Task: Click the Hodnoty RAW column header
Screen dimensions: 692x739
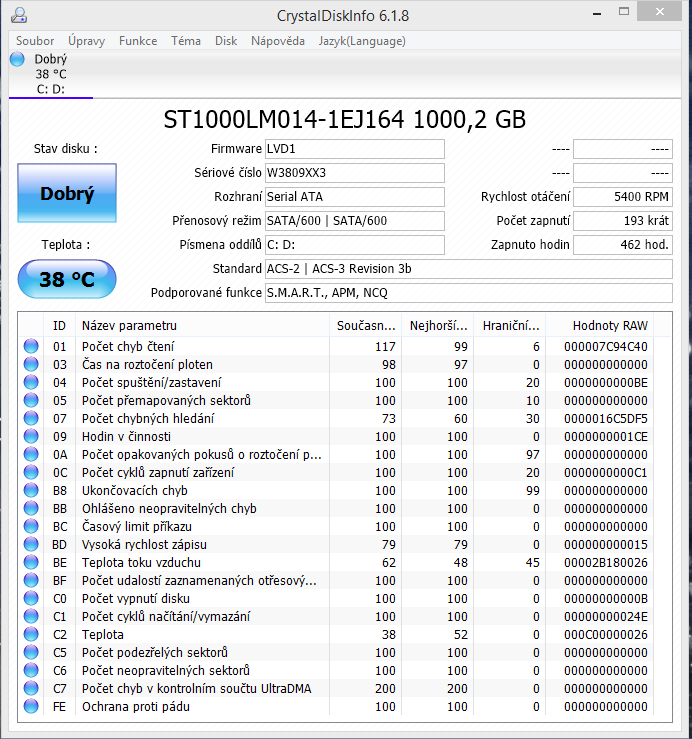Action: point(600,326)
